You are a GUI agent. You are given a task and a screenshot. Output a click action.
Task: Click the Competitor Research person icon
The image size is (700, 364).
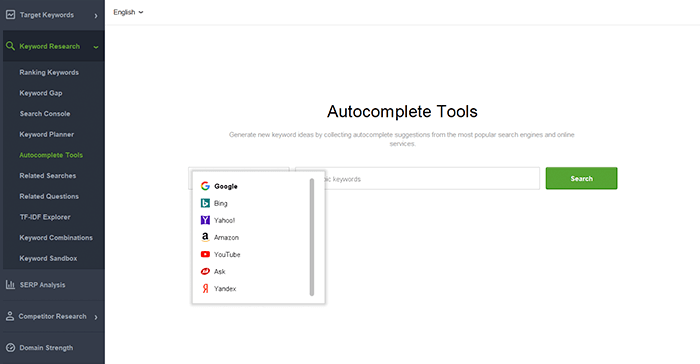tap(10, 316)
